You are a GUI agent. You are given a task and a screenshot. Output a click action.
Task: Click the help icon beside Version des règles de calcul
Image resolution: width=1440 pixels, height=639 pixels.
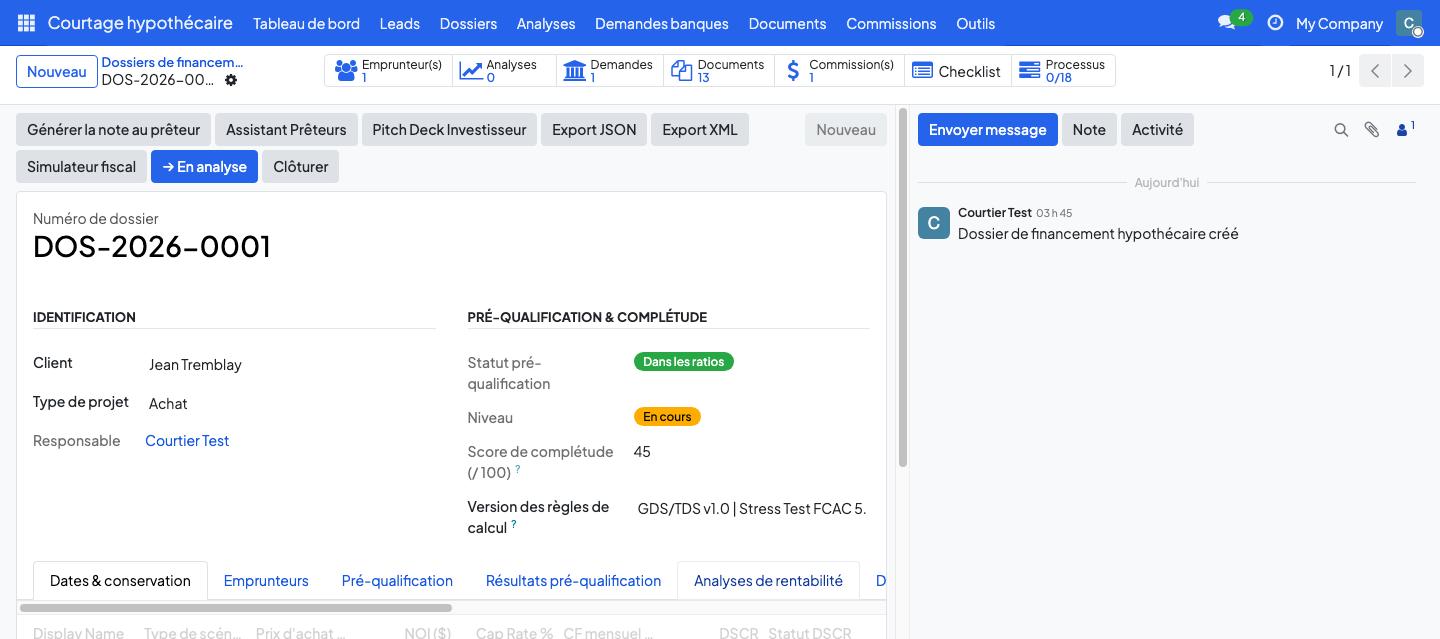click(x=514, y=524)
